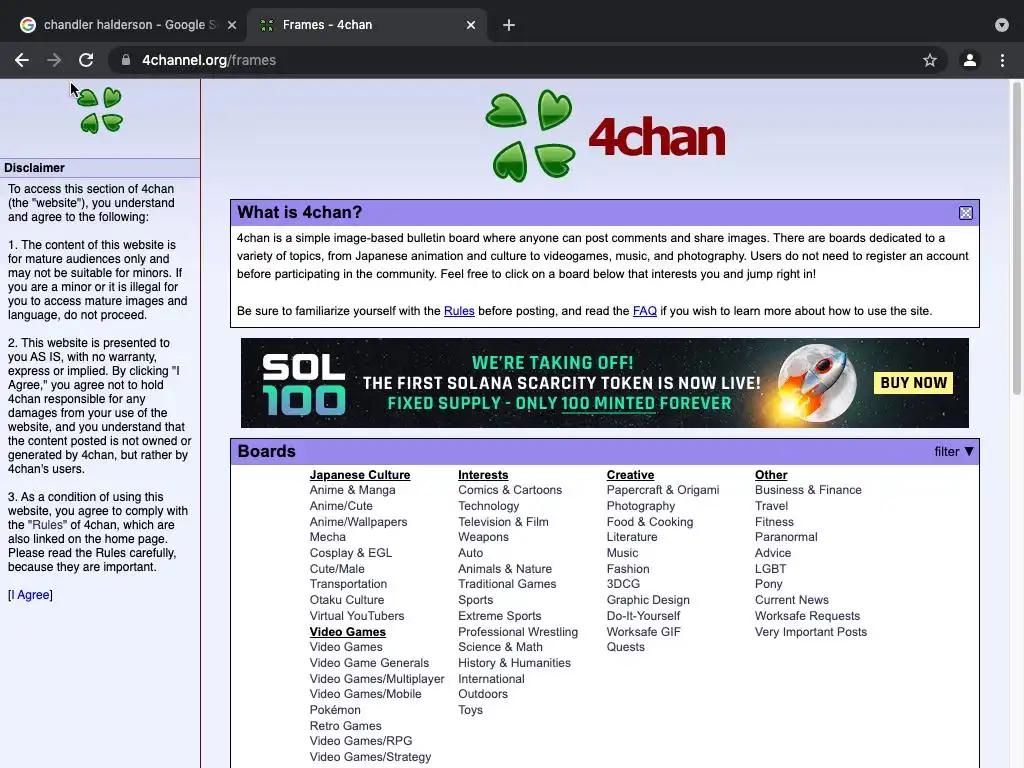This screenshot has height=768, width=1024.
Task: Open the Photography board
Action: tap(641, 505)
